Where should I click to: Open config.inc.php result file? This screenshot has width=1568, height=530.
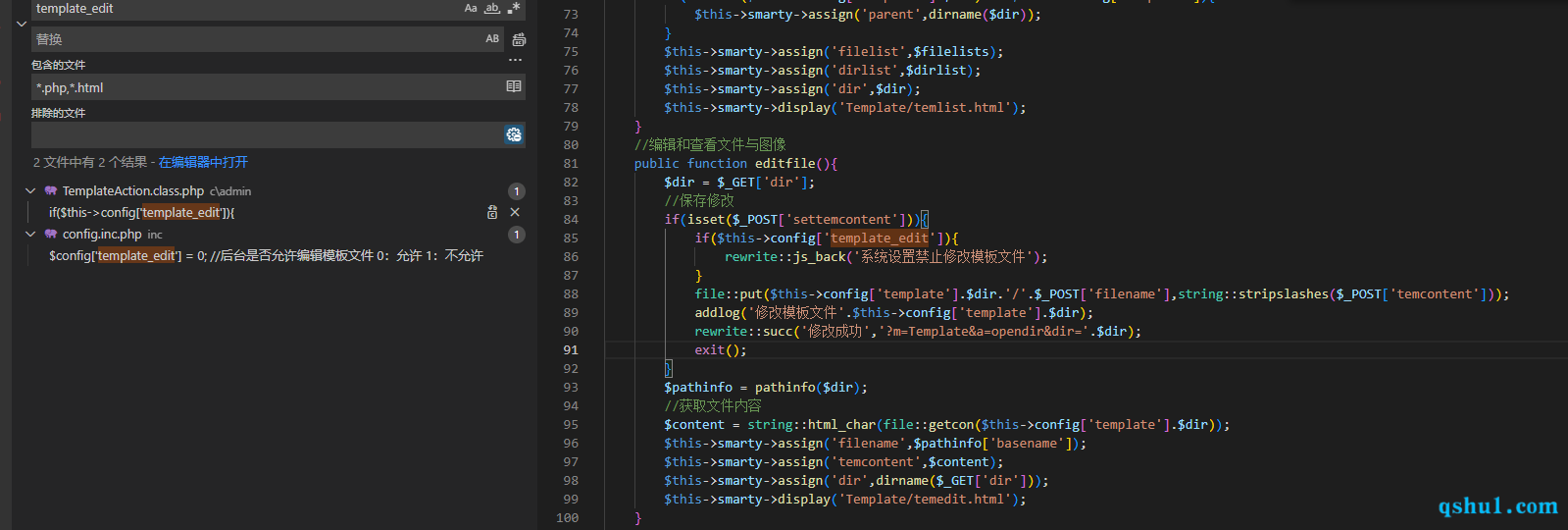102,235
